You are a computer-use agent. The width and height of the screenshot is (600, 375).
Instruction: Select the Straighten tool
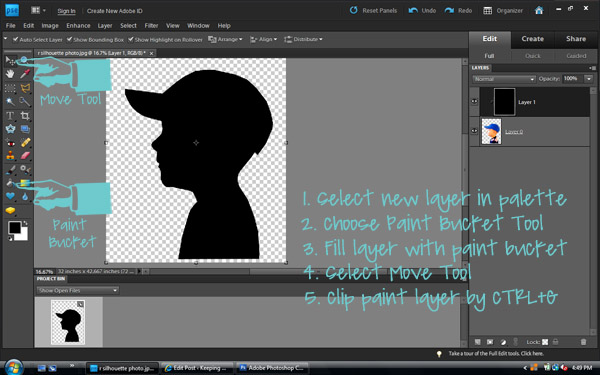point(25,129)
